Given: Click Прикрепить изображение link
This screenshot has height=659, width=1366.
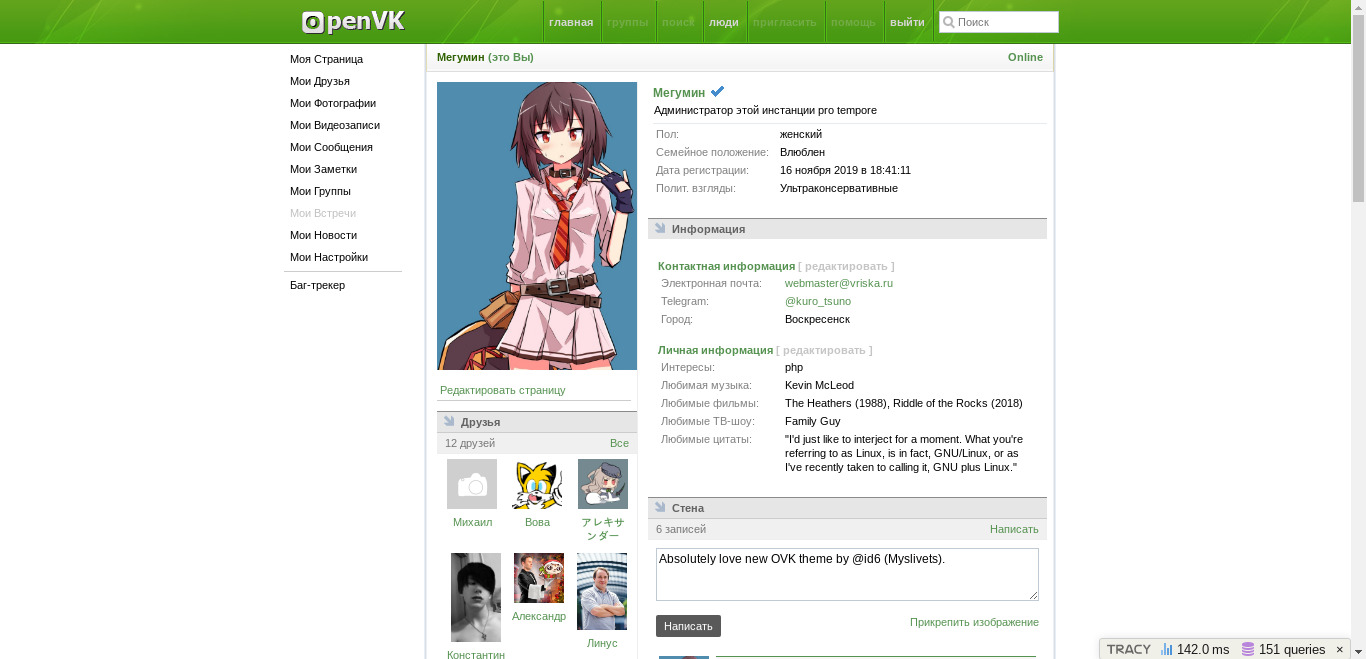Looking at the screenshot, I should coord(974,622).
